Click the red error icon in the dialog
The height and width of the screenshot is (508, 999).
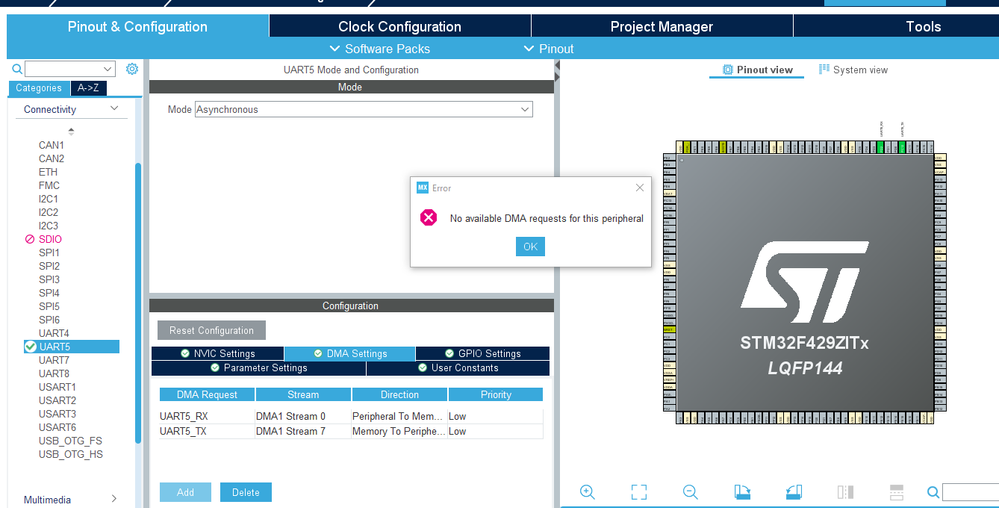429,218
